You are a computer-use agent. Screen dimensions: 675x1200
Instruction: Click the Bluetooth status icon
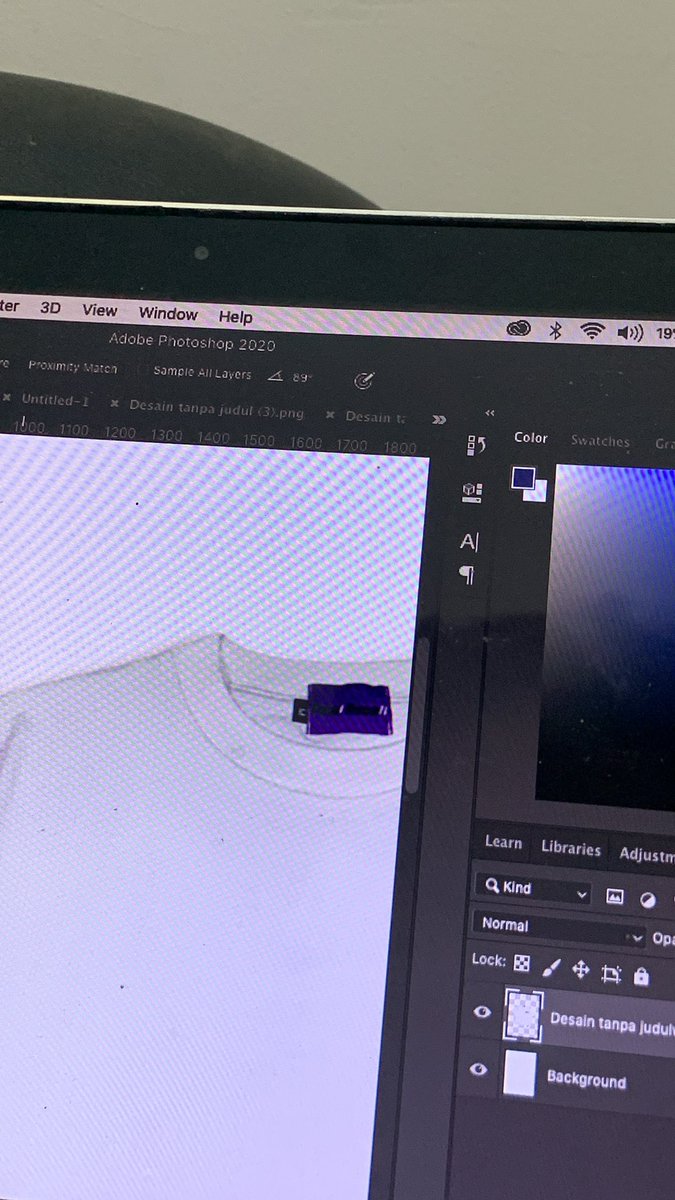click(x=556, y=330)
